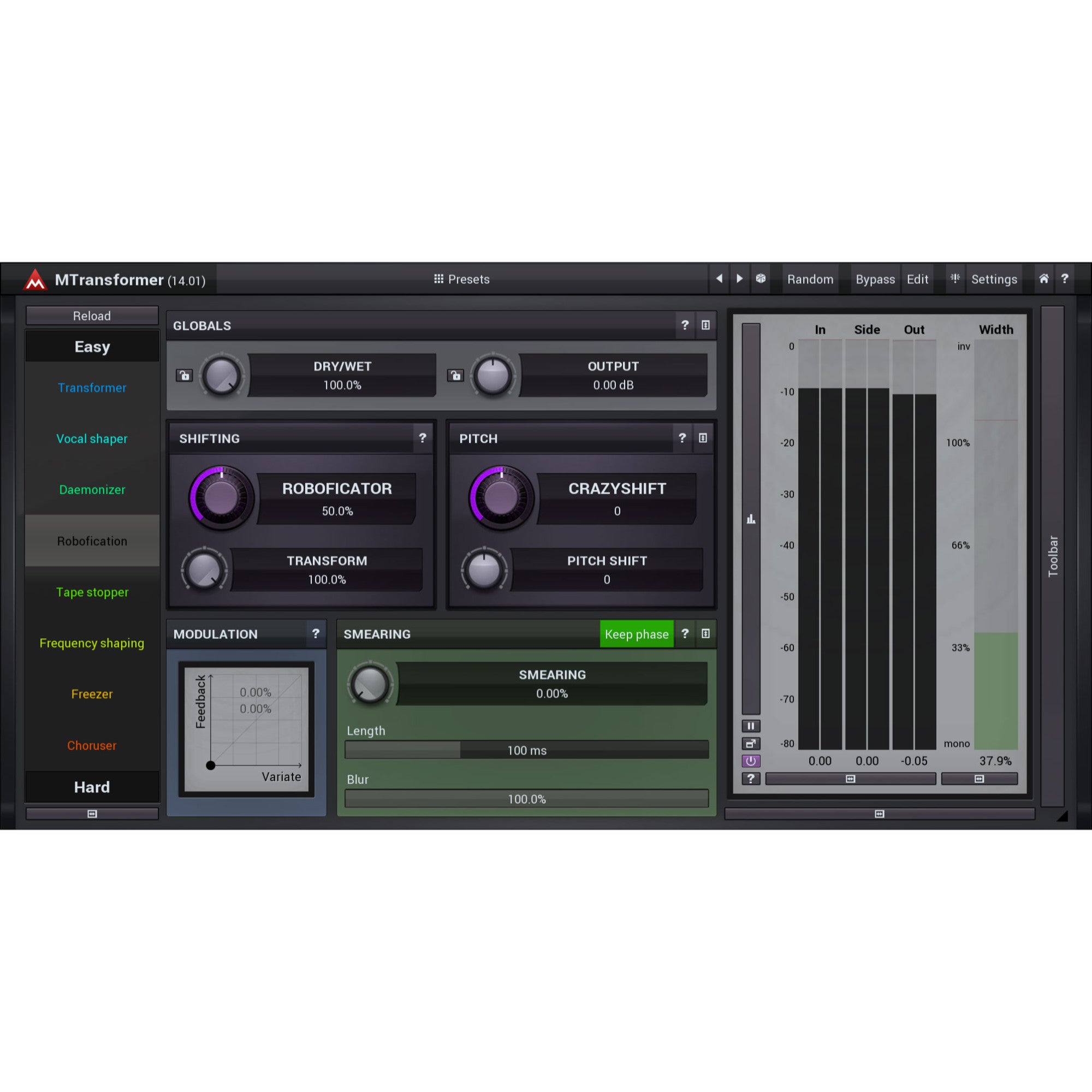Select the Vocal shaper device

92,438
